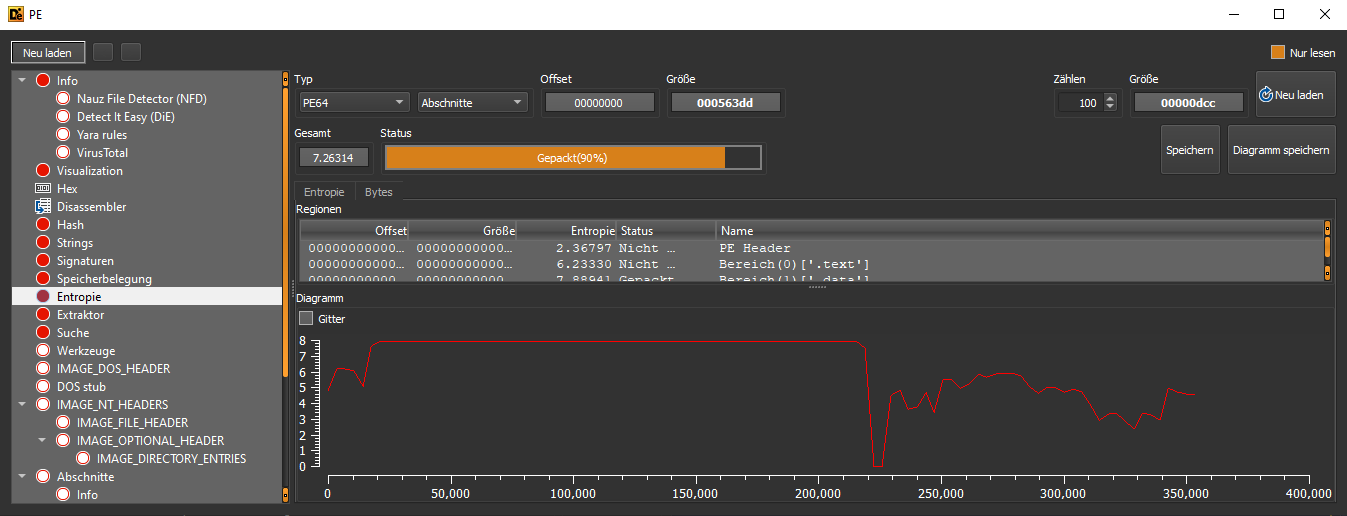Screen dimensions: 1347x516
Task: Select the Name column header
Action: tap(1019, 231)
